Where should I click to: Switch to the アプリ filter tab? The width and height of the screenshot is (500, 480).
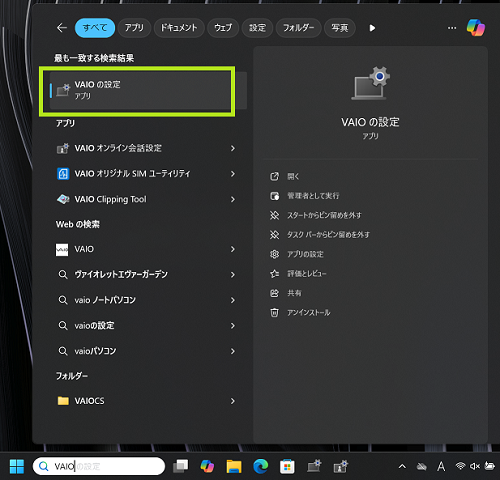point(134,28)
